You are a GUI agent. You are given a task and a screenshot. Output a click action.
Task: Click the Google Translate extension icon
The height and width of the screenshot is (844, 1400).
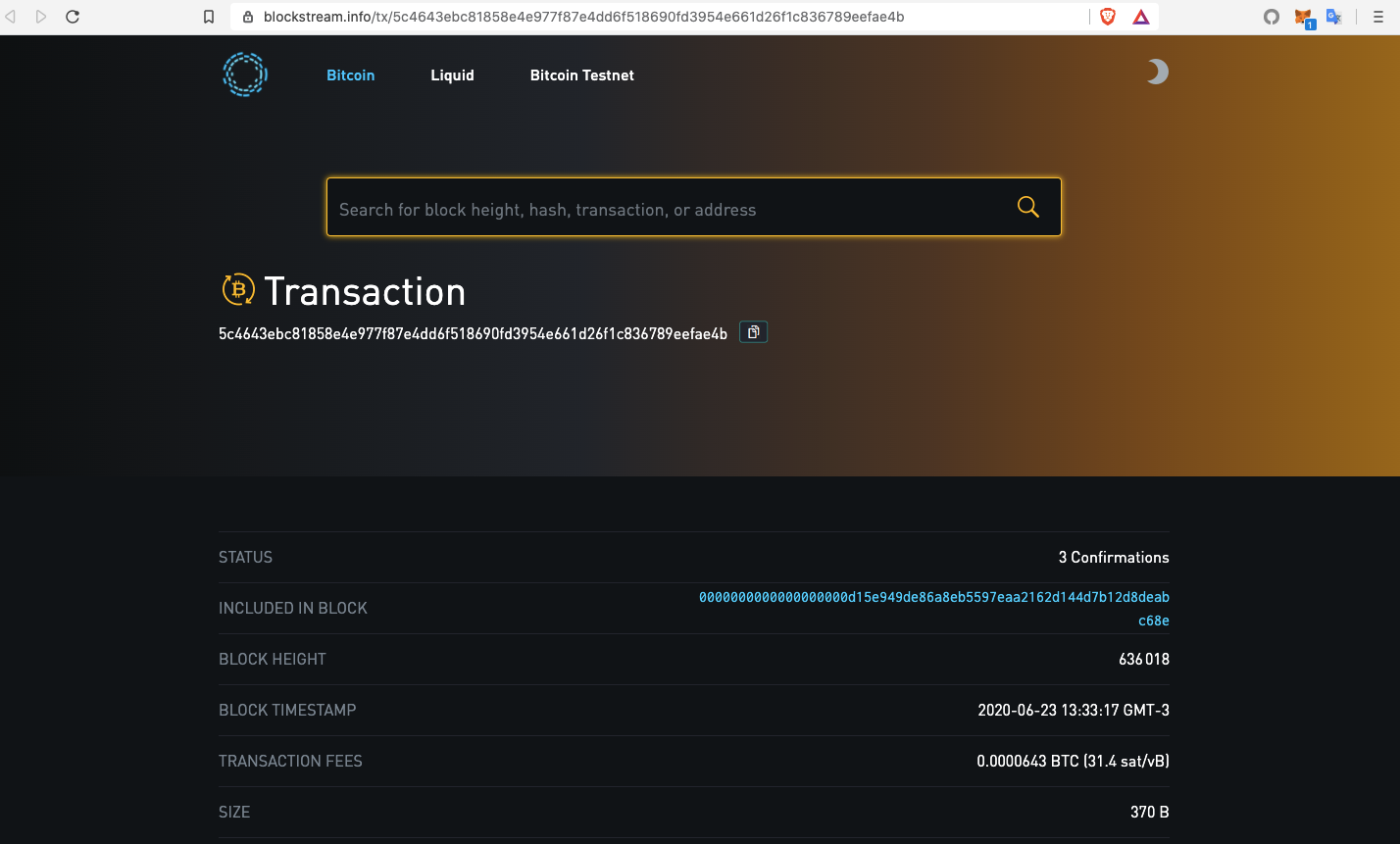click(x=1334, y=17)
